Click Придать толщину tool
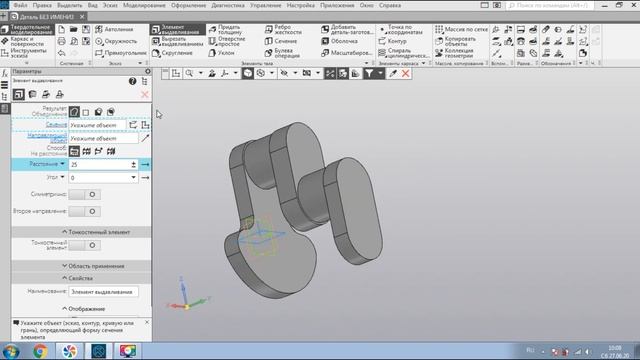 [x=225, y=29]
